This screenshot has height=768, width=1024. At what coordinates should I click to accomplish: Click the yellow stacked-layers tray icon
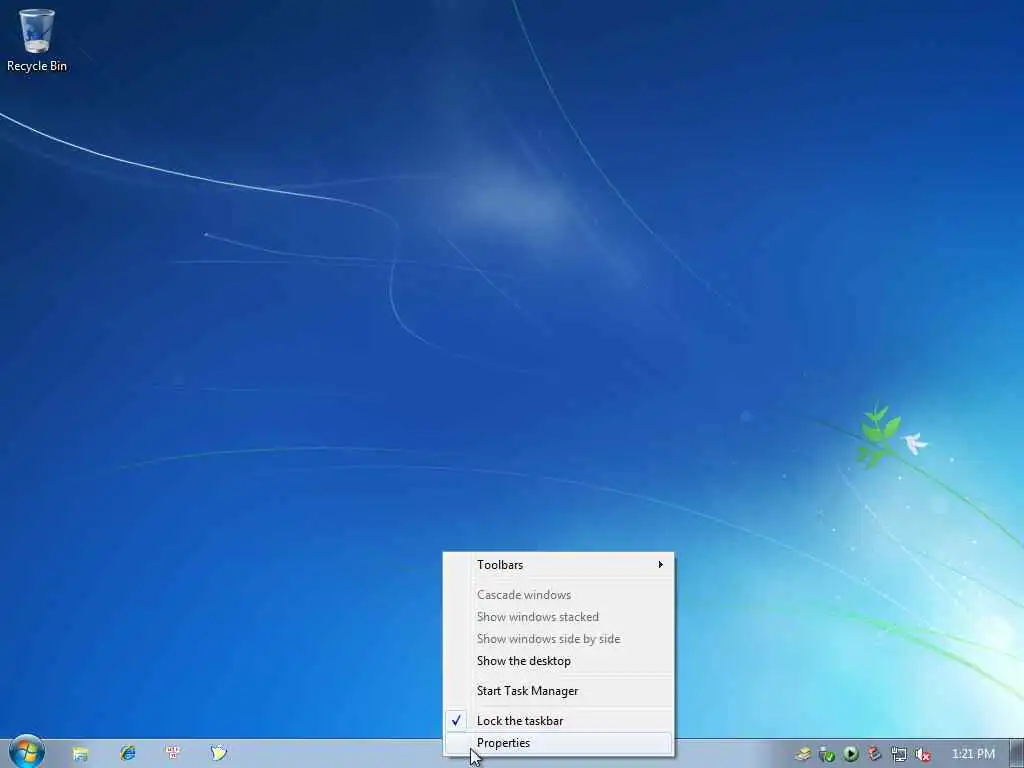click(x=803, y=754)
